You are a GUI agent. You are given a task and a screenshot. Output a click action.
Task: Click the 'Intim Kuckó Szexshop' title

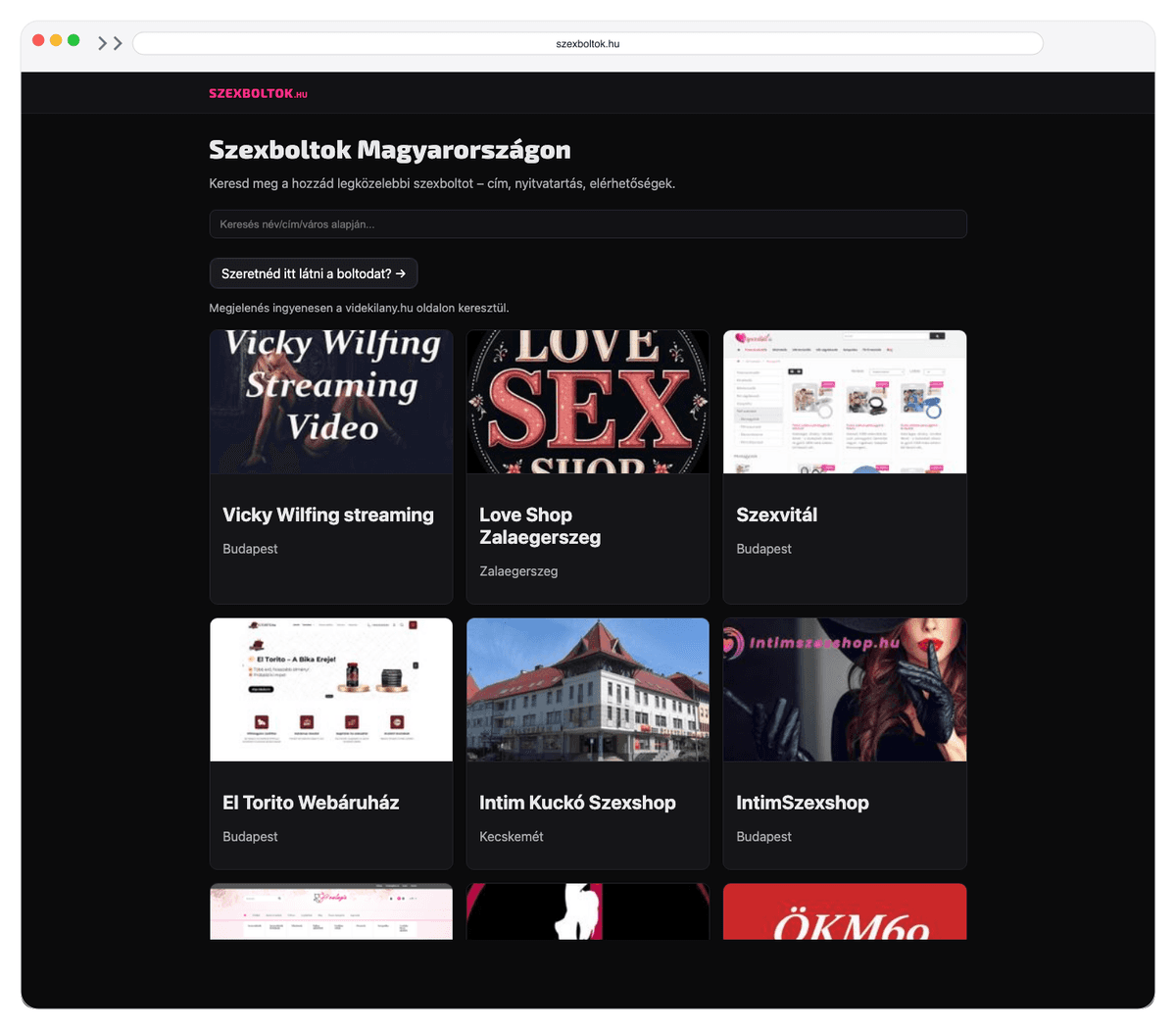coord(577,803)
